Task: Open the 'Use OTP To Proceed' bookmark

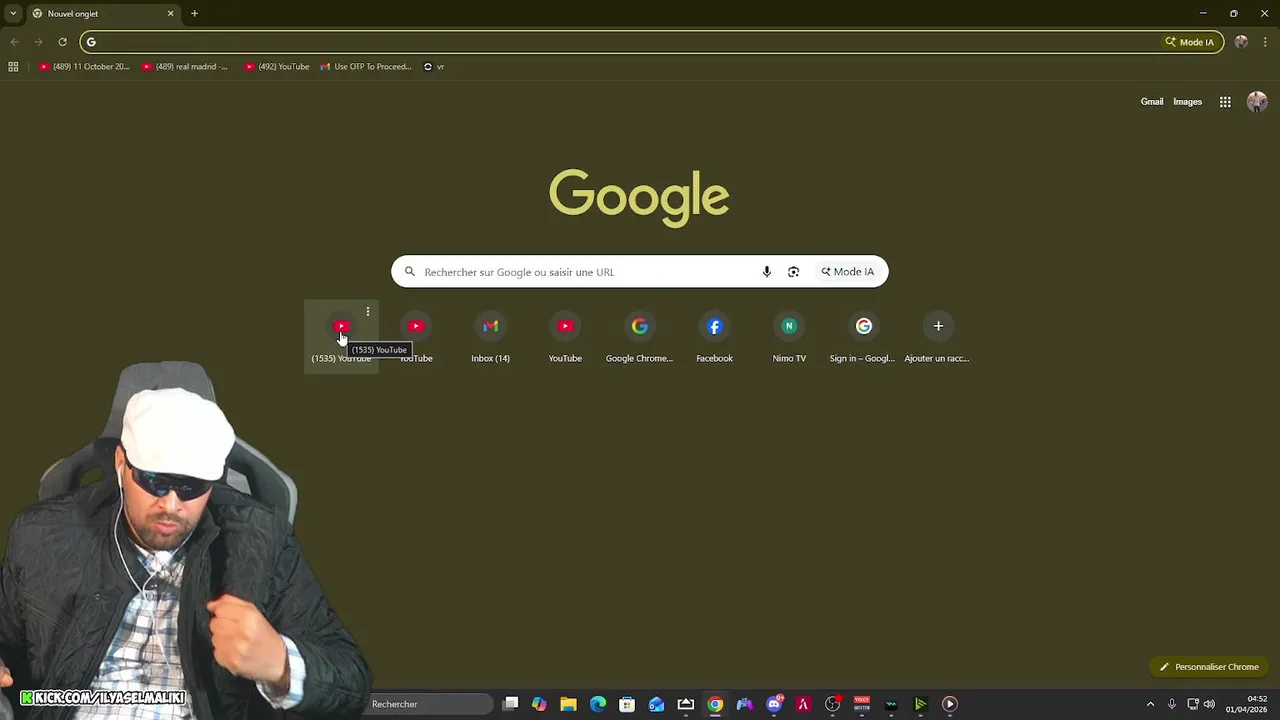Action: pyautogui.click(x=365, y=67)
